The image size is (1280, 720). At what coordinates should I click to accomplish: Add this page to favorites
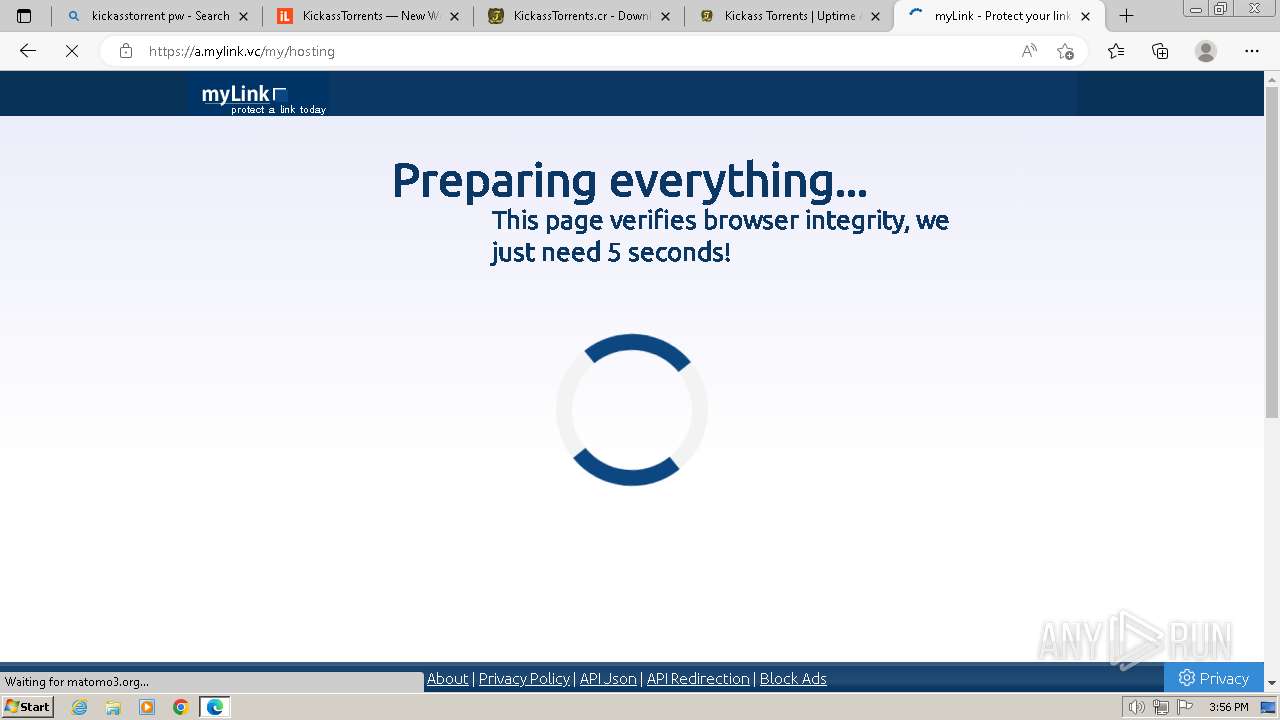[x=1065, y=51]
